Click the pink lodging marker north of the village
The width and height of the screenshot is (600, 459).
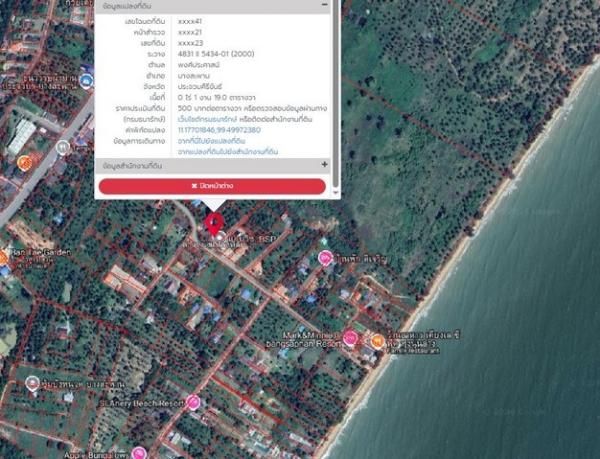tap(326, 258)
